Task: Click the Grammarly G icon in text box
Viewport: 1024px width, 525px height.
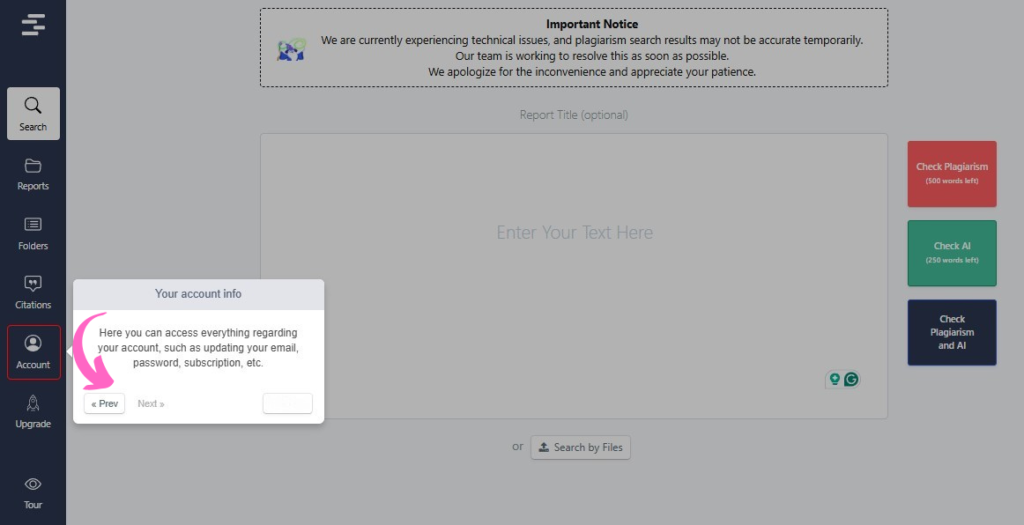Action: tap(851, 379)
